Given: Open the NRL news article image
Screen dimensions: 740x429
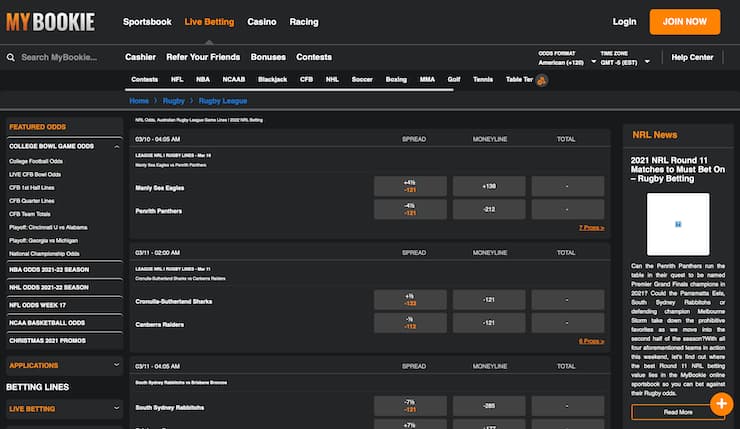Looking at the screenshot, I should click(x=677, y=224).
